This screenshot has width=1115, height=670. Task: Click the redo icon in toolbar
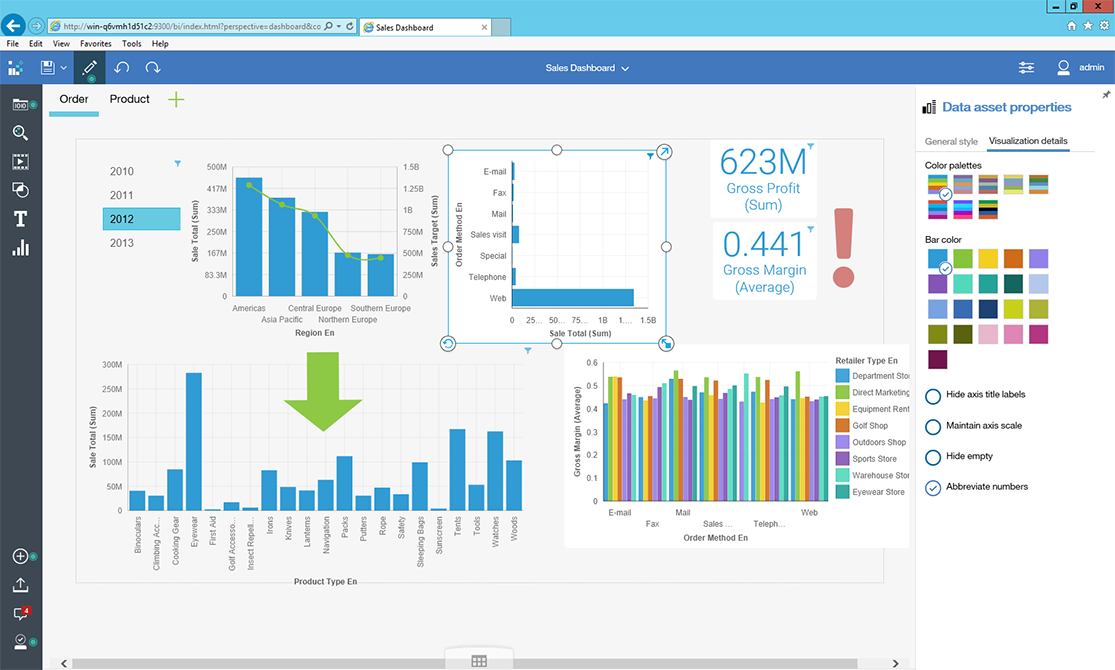pos(151,67)
